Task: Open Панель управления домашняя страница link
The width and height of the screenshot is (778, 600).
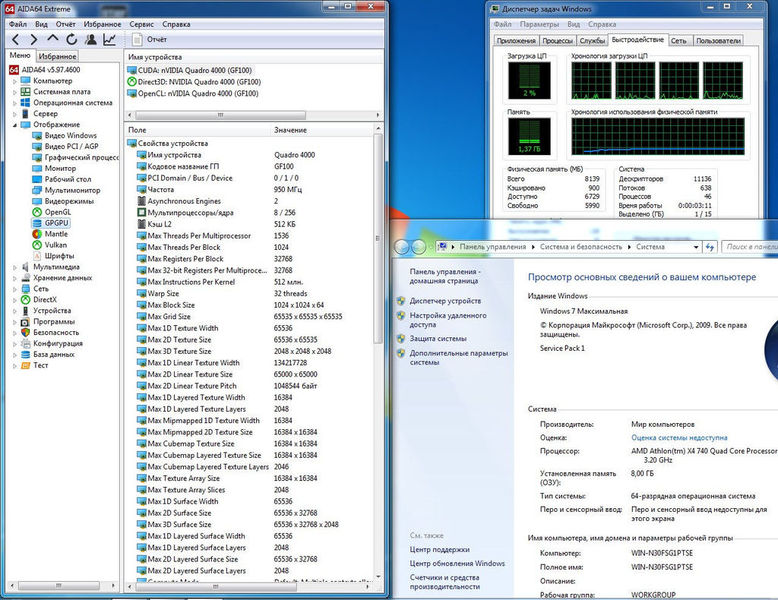Action: (444, 276)
